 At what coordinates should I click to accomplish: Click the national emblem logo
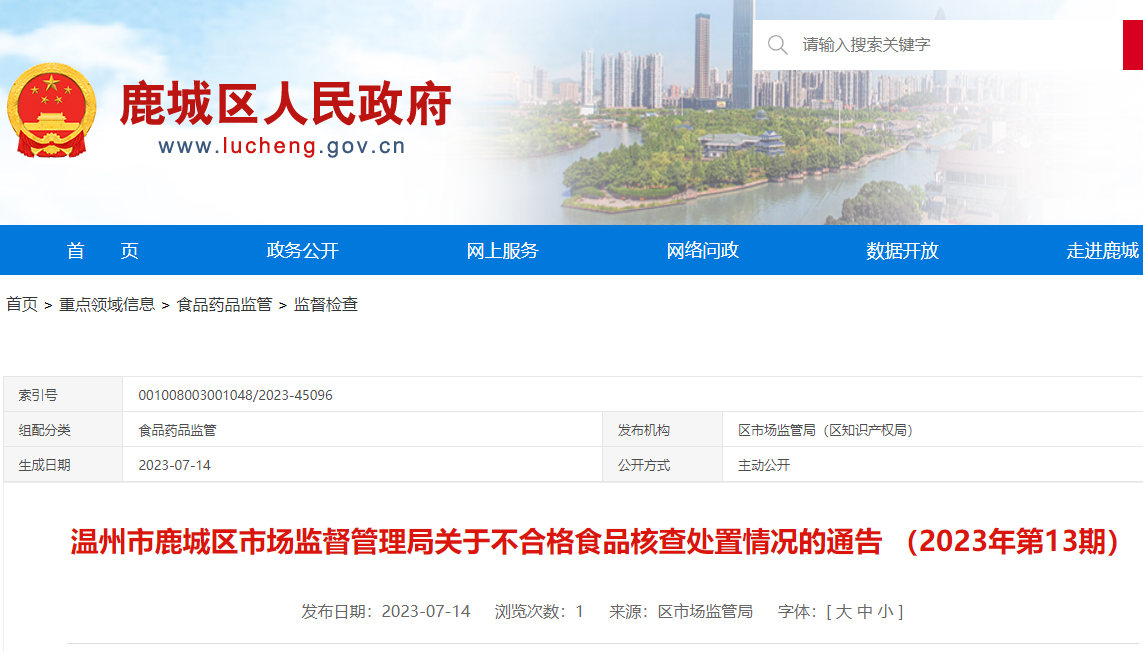(x=51, y=109)
